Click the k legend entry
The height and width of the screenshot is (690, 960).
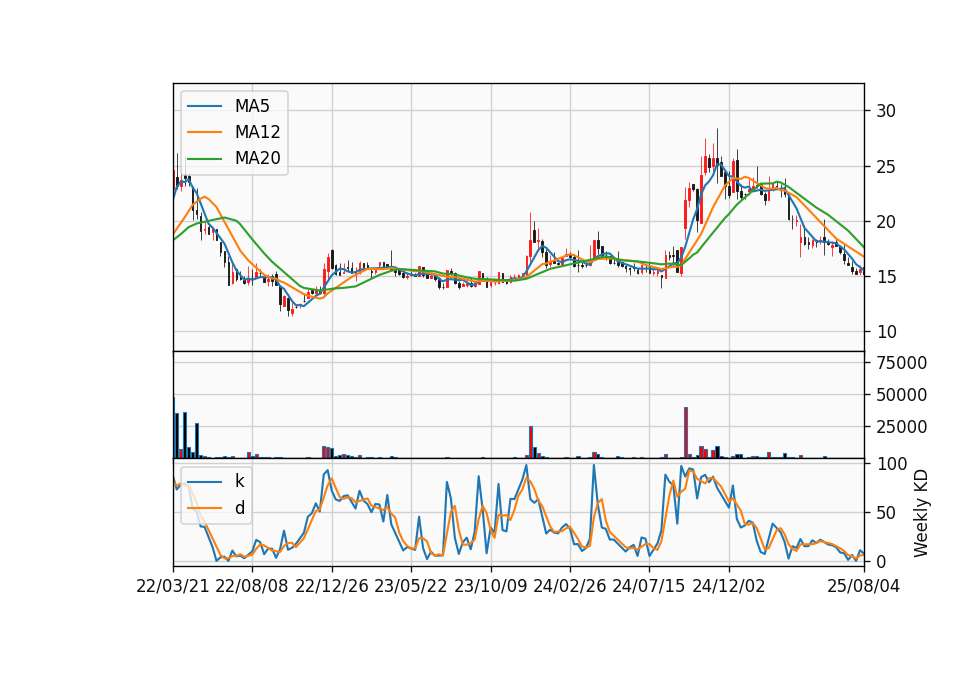(x=239, y=481)
